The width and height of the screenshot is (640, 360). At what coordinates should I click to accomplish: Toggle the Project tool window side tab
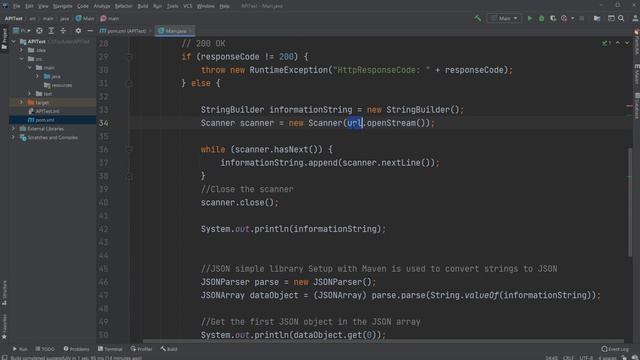4,39
